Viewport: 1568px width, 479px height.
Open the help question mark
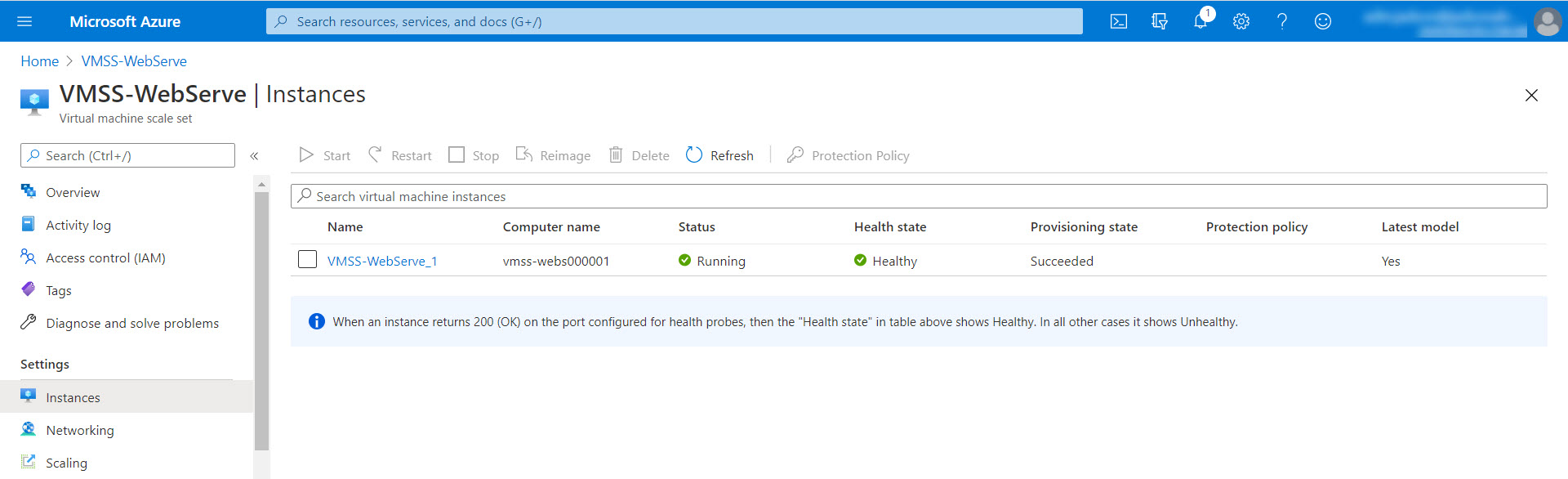[x=1282, y=21]
